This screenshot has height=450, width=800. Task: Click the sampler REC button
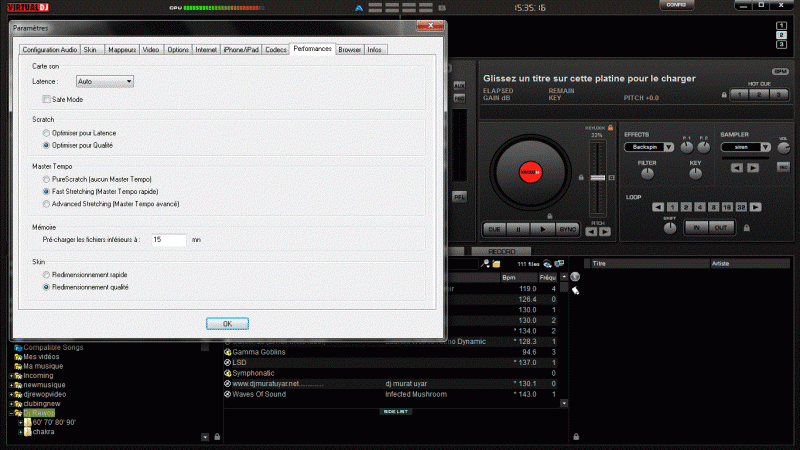783,167
